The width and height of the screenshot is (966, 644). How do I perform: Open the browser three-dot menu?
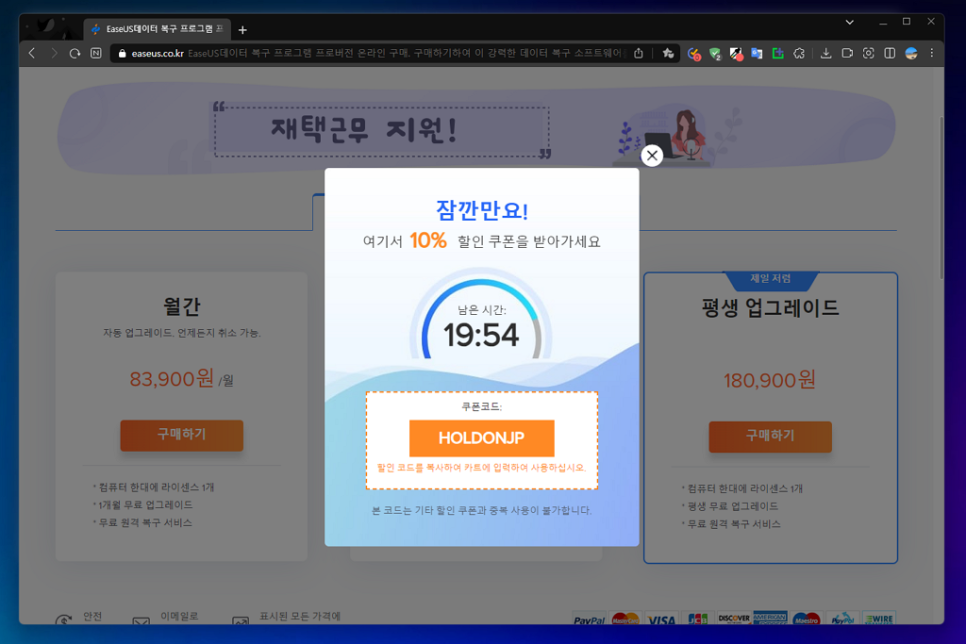(932, 54)
